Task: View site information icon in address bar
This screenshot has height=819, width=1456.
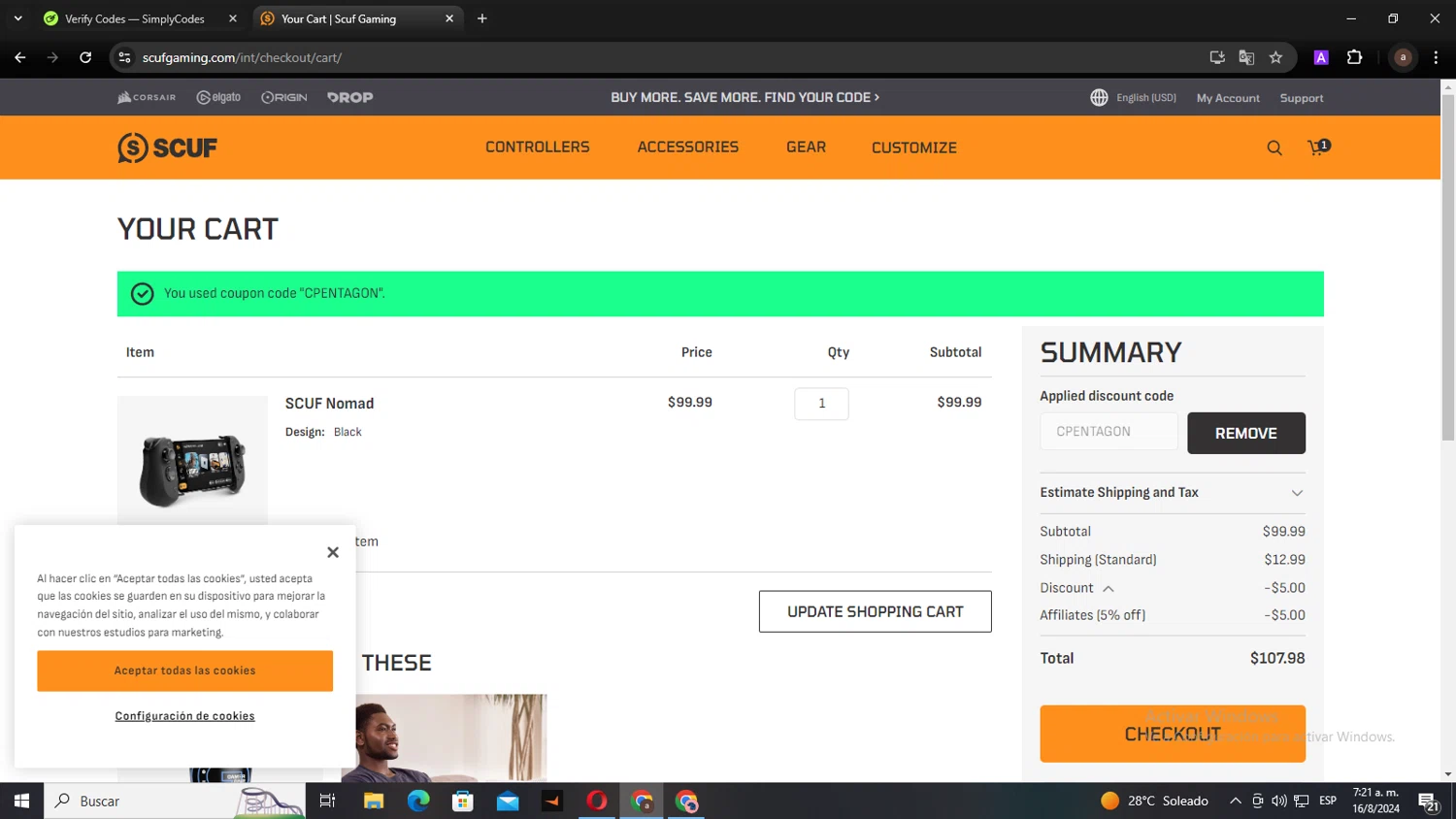Action: [x=124, y=57]
